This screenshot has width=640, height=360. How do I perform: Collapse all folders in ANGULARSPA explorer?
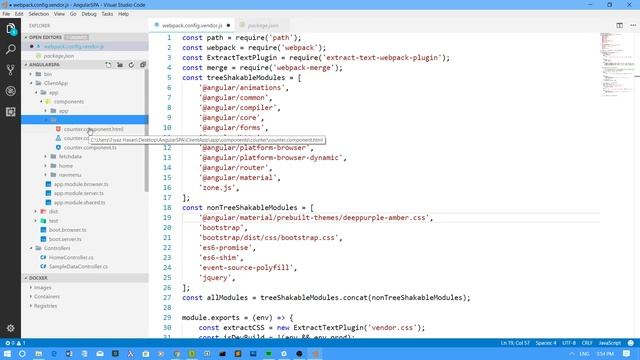(143, 64)
